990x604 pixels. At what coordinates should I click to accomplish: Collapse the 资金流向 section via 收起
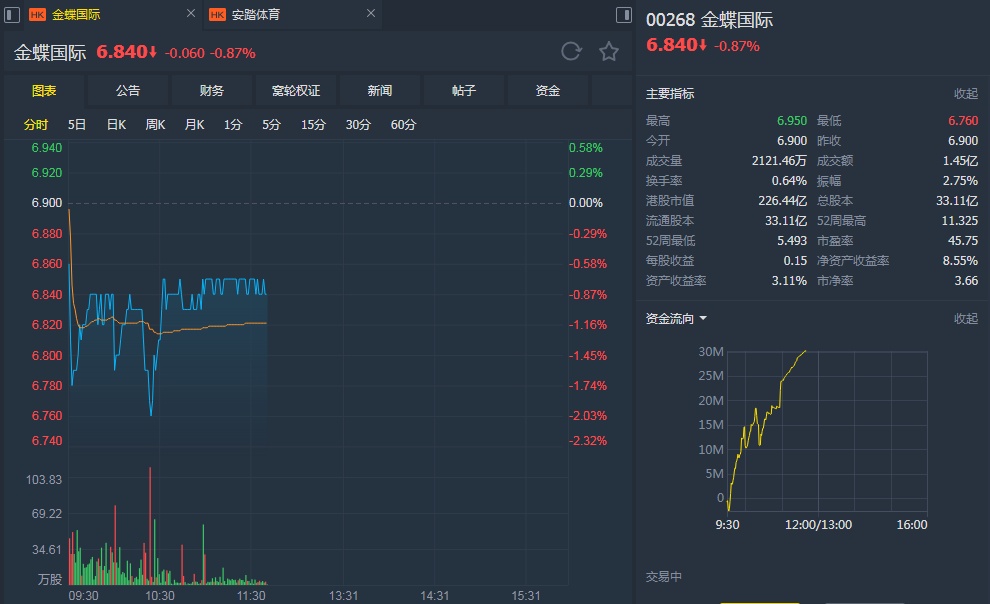(965, 319)
